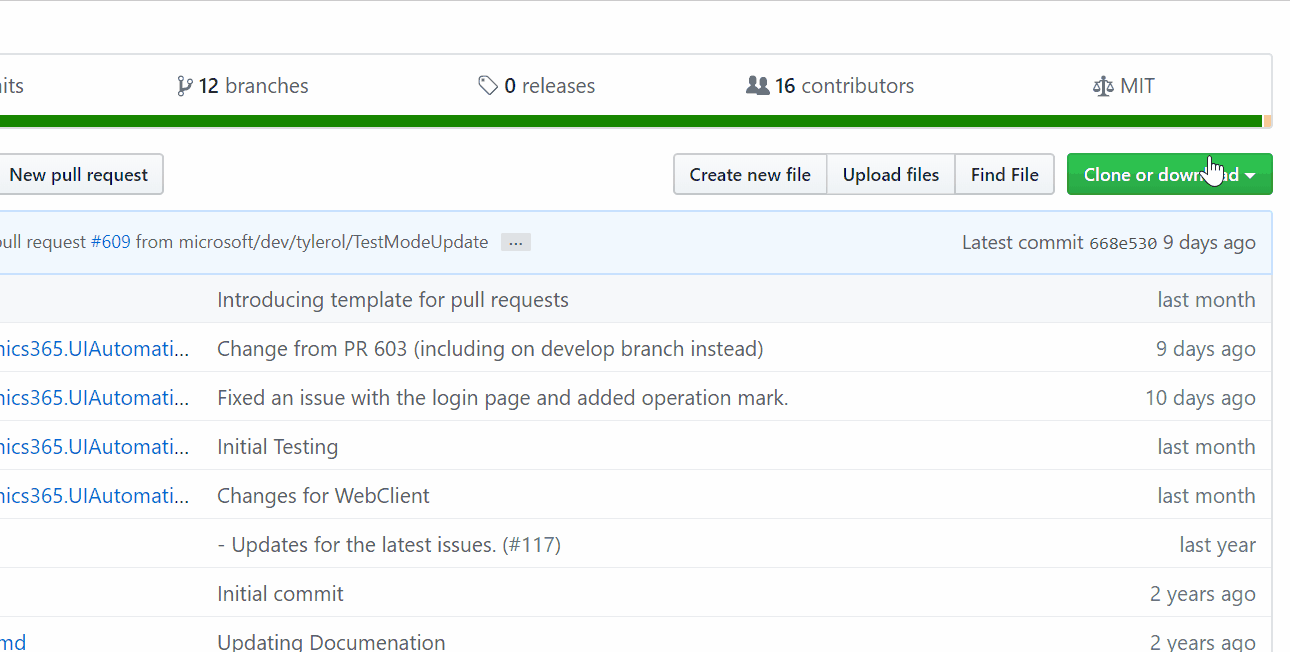Image resolution: width=1290 pixels, height=652 pixels.
Task: Click the contributors people icon
Action: 758,86
